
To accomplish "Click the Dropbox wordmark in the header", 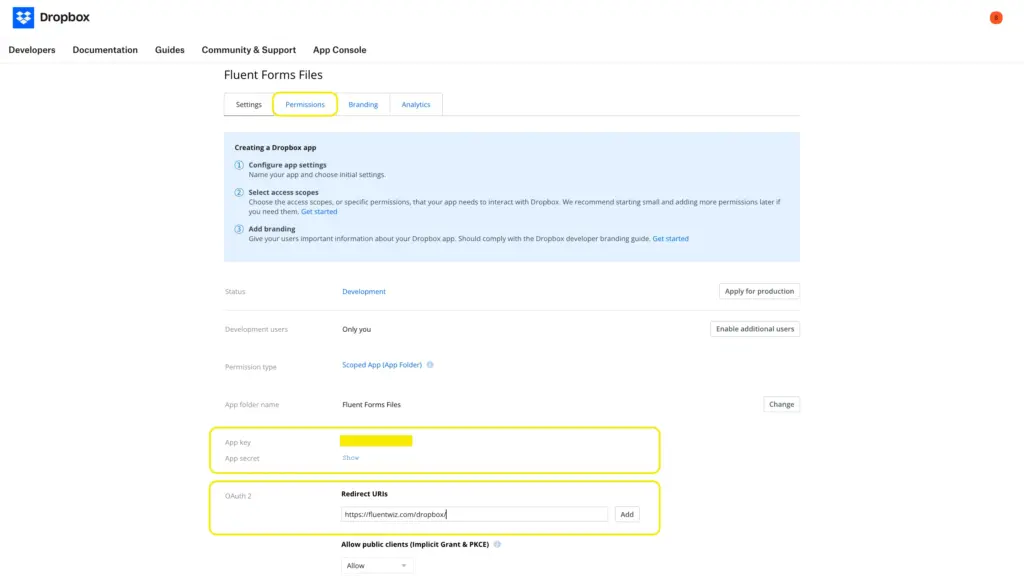I will point(63,17).
